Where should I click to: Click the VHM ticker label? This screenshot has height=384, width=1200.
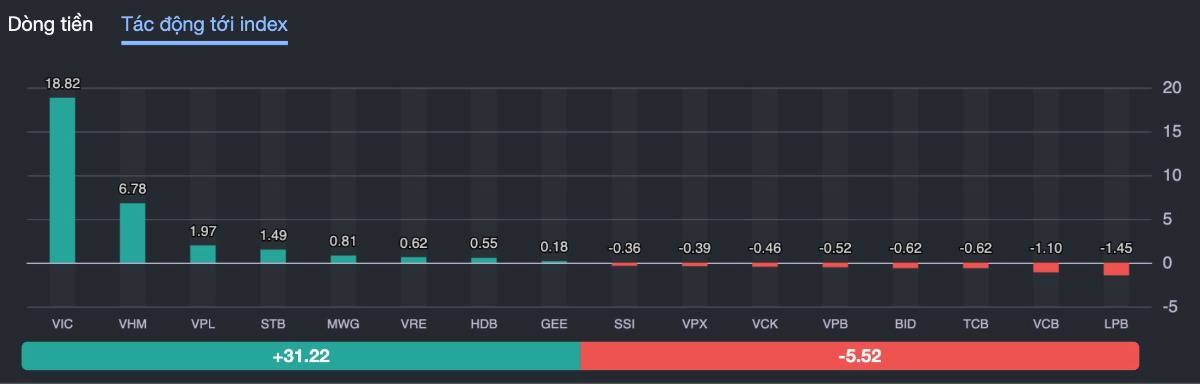point(133,324)
